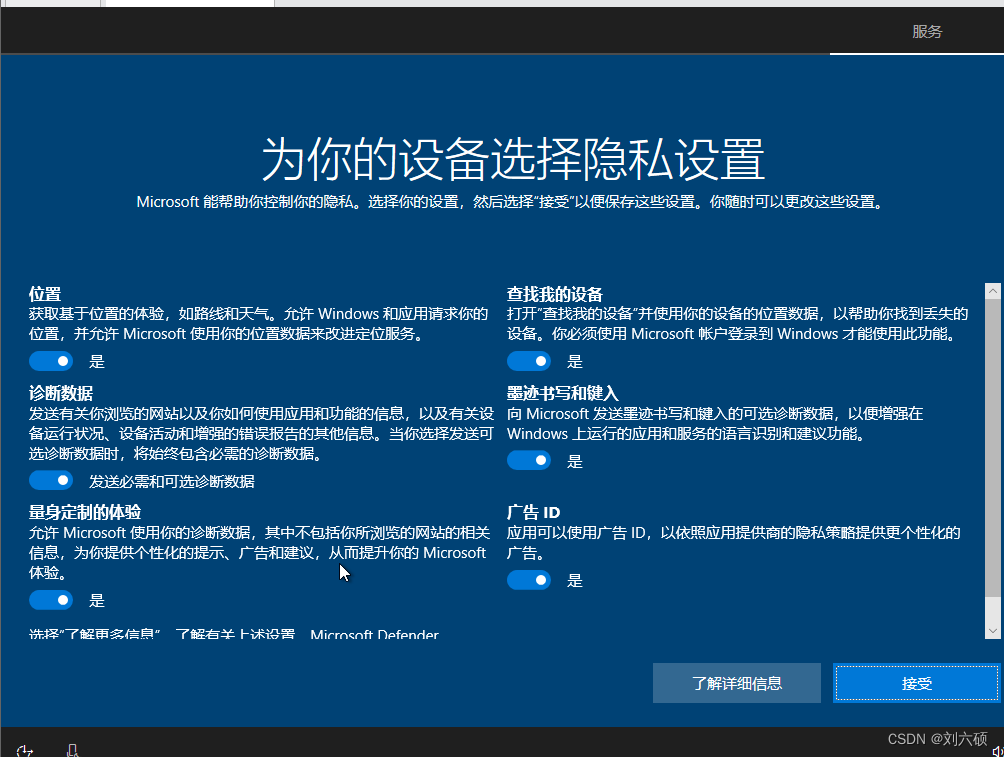Screen dimensions: 1004x757
Task: Click the 诊断数据 section heading
Action: coord(61,393)
